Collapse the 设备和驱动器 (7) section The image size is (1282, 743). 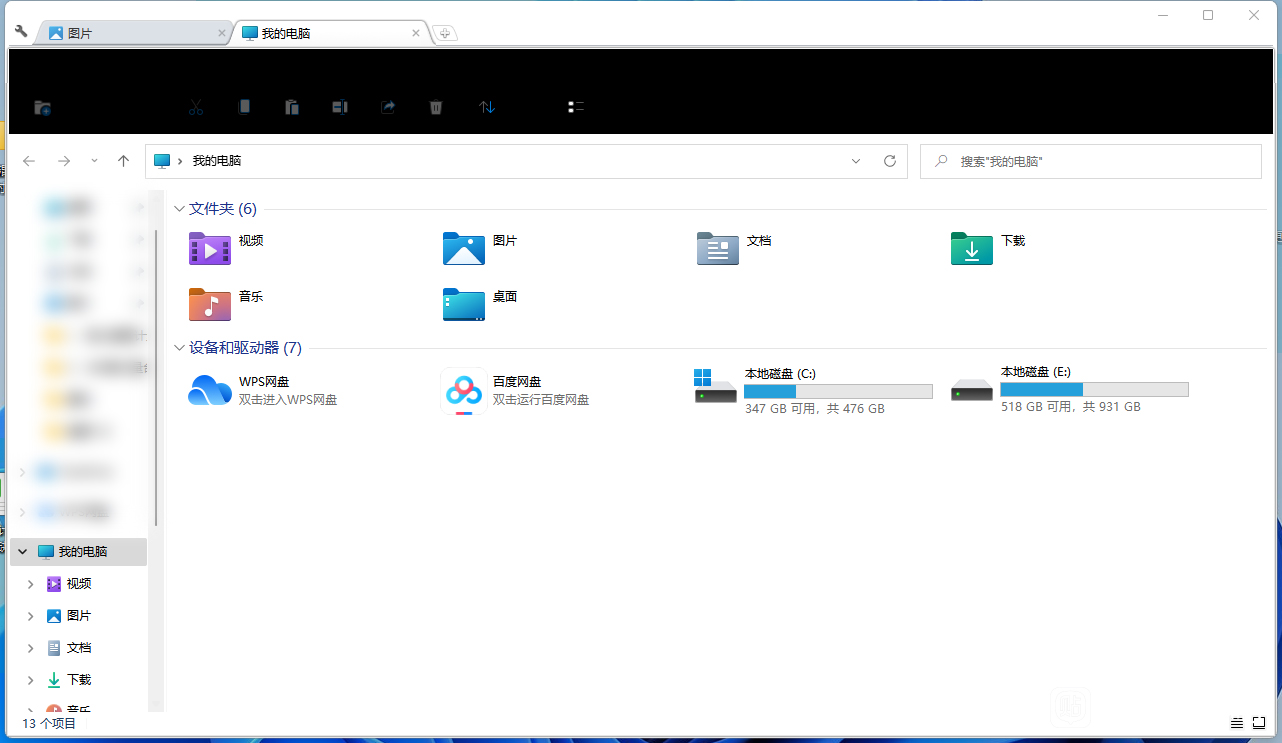click(179, 348)
